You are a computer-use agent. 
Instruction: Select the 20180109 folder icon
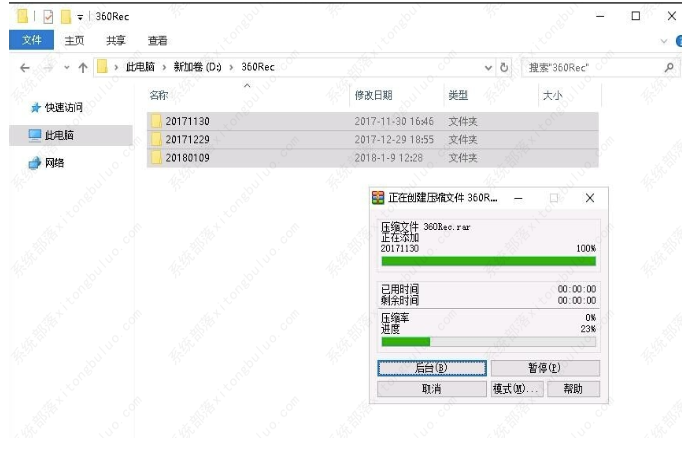pos(156,157)
